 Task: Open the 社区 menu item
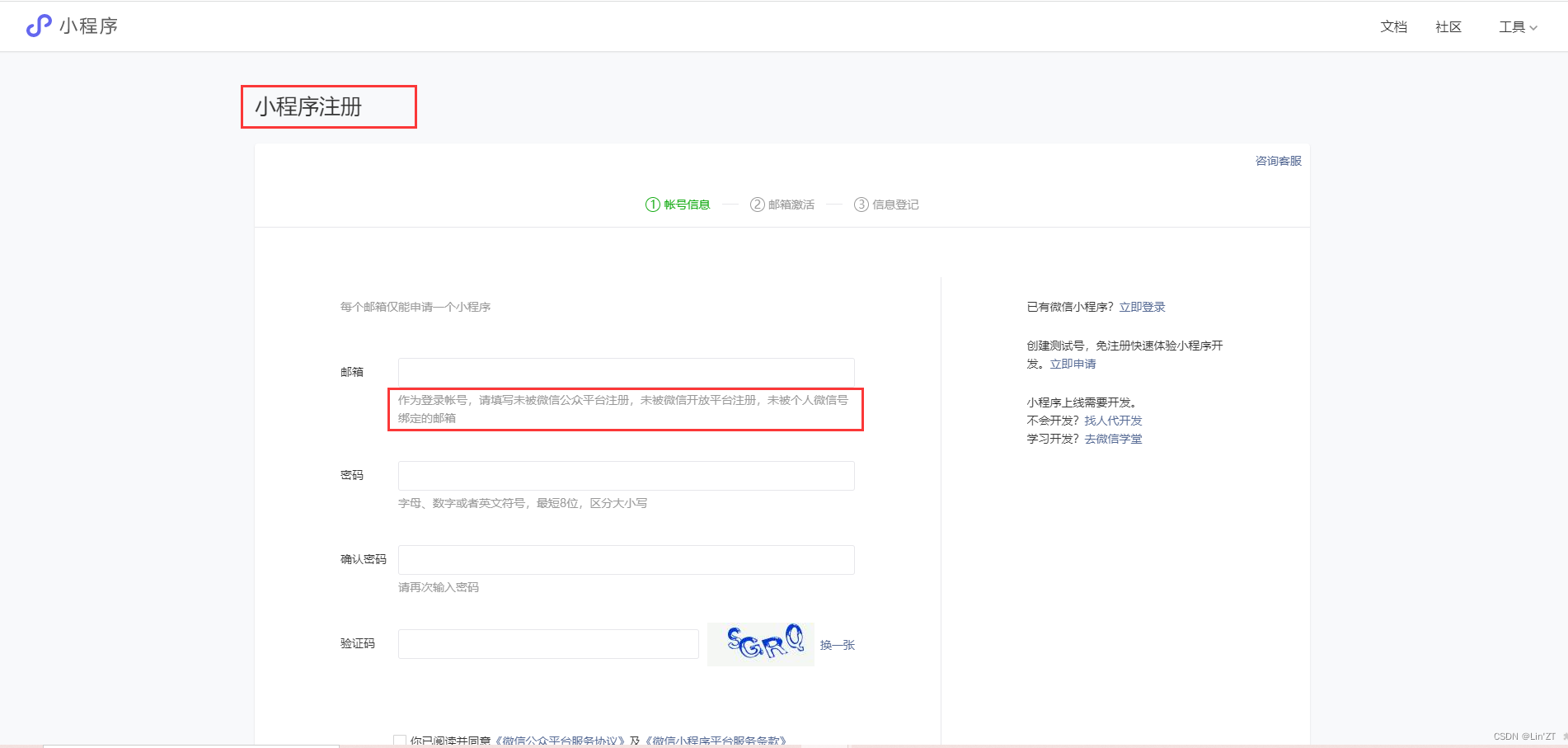pos(1448,27)
